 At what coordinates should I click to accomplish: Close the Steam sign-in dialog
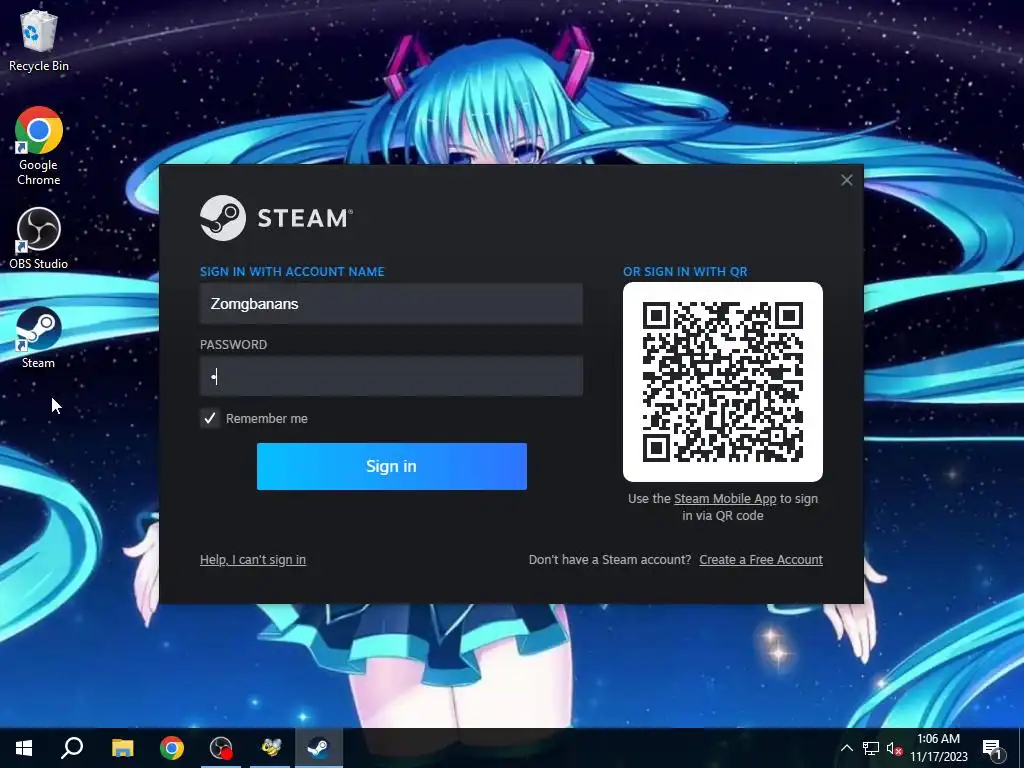(846, 180)
